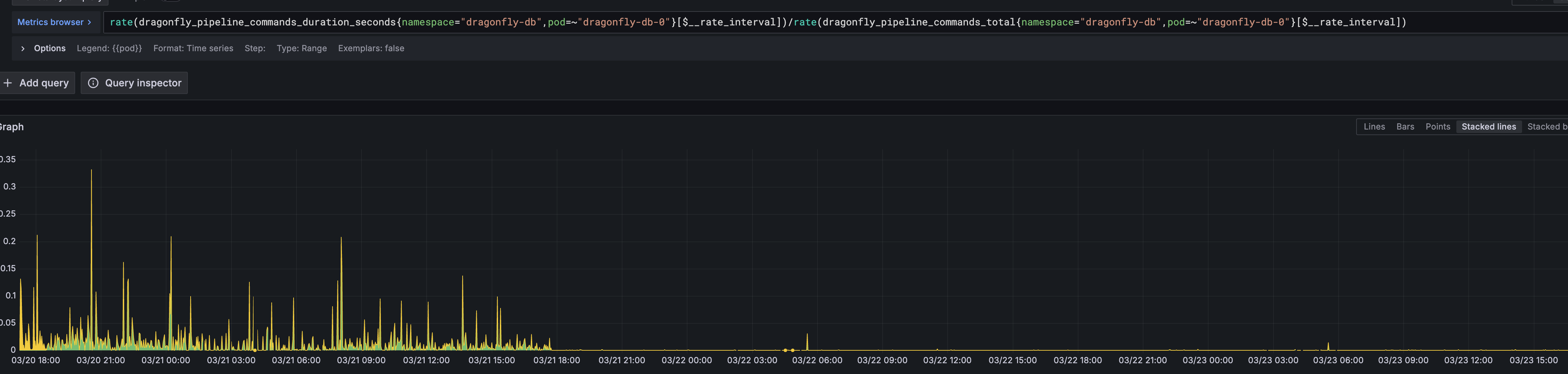Click the 03/21 18:00 x-axis label
Screen dimensions: 1568x374
(557, 361)
